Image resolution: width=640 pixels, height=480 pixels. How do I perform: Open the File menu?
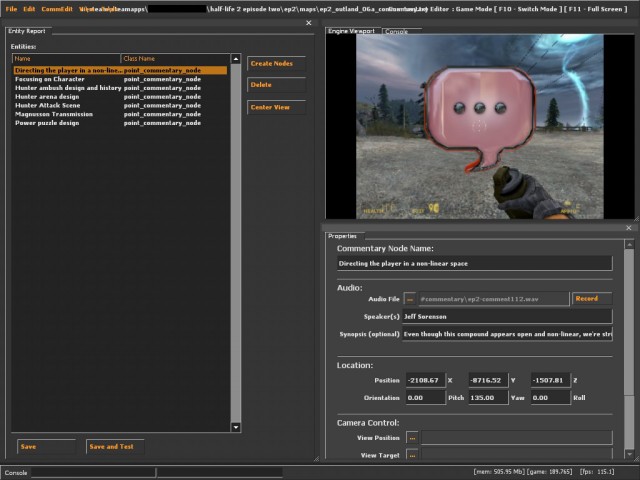11,9
